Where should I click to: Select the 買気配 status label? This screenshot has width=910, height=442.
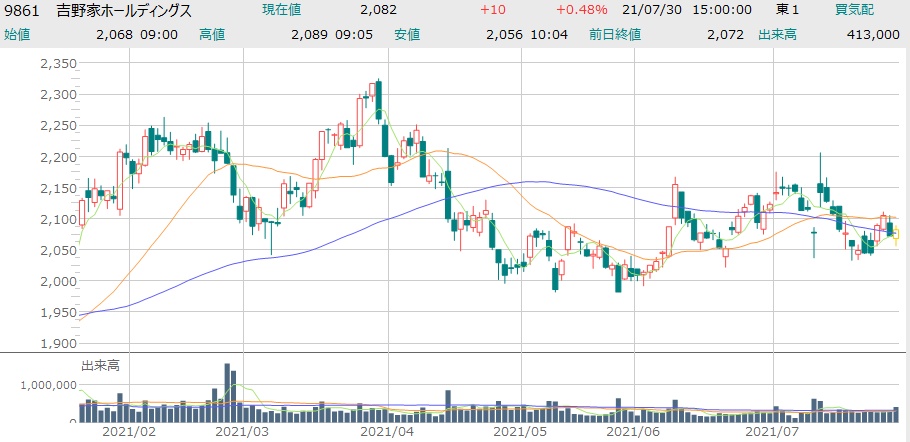[856, 10]
